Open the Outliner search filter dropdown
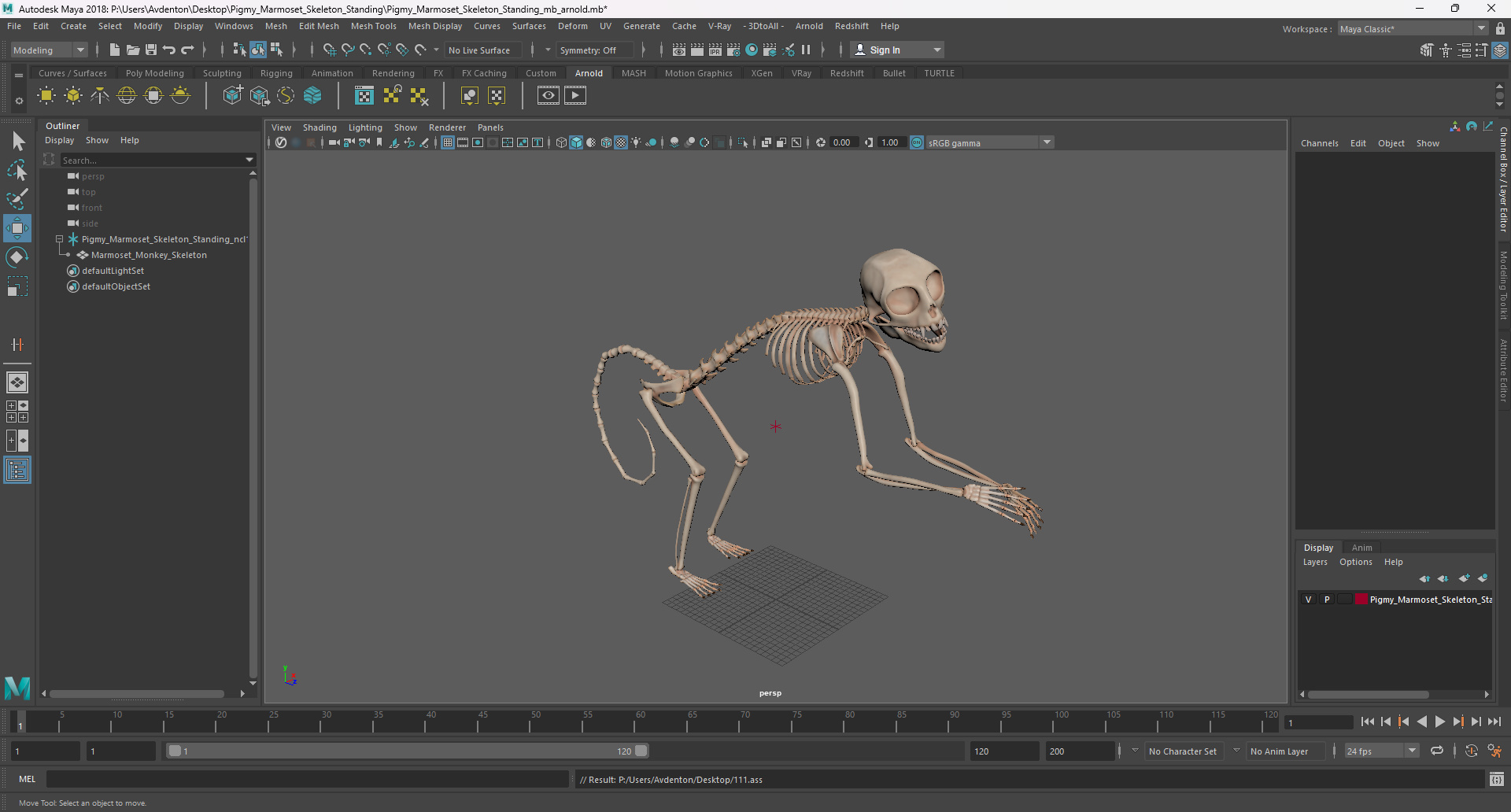This screenshot has height=812, width=1511. point(249,160)
